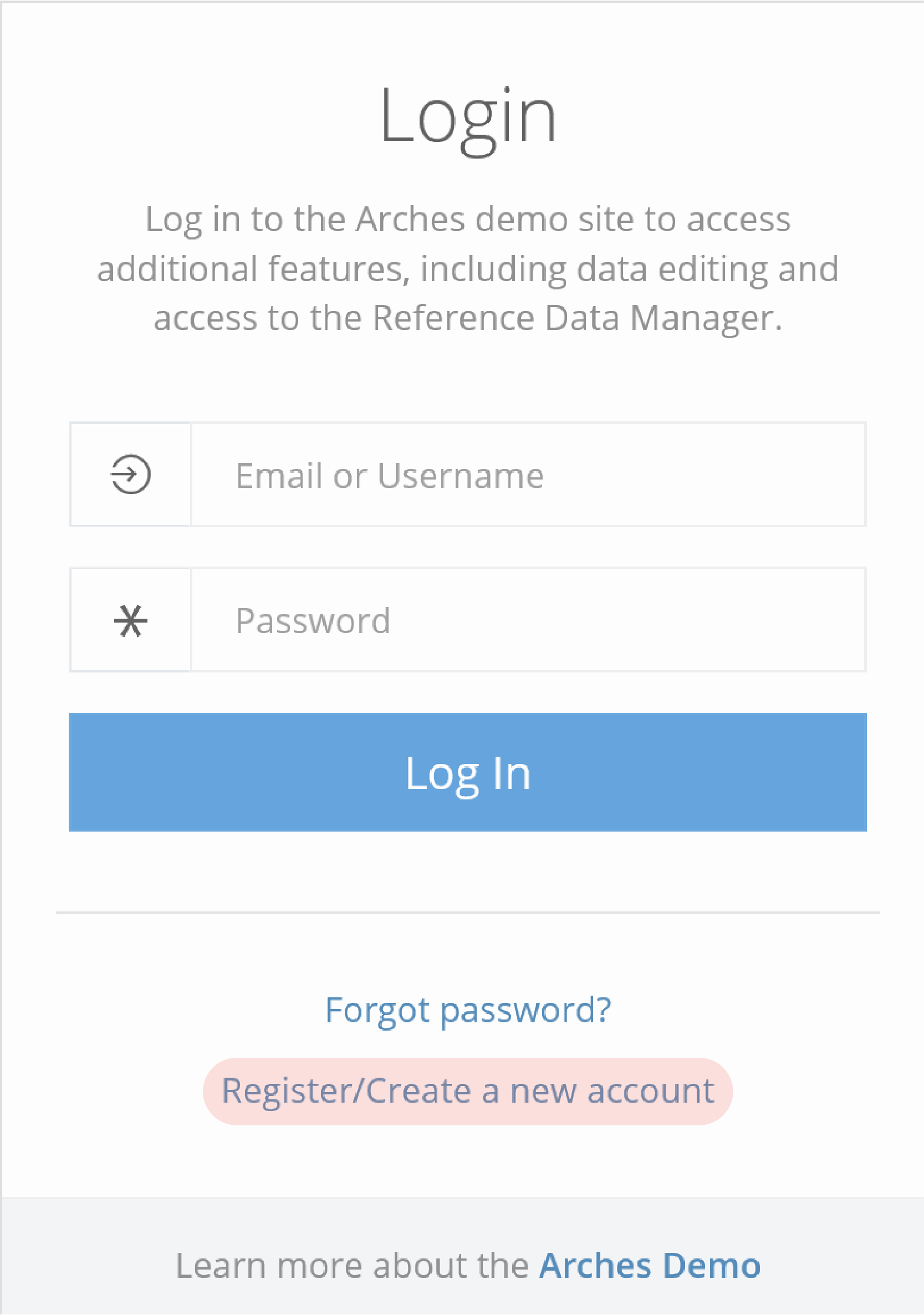Image resolution: width=924 pixels, height=1315 pixels.
Task: Focus the Email or Username input field
Action: pos(528,475)
